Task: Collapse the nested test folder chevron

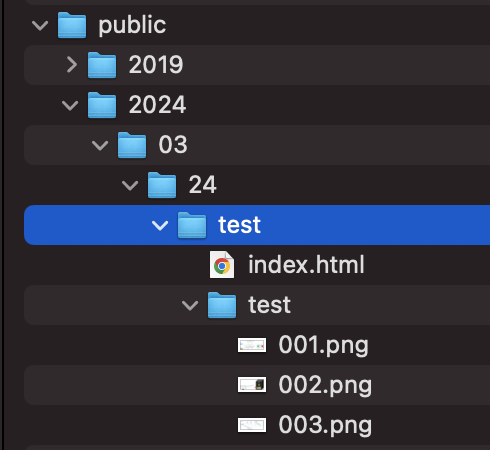Action: [190, 305]
